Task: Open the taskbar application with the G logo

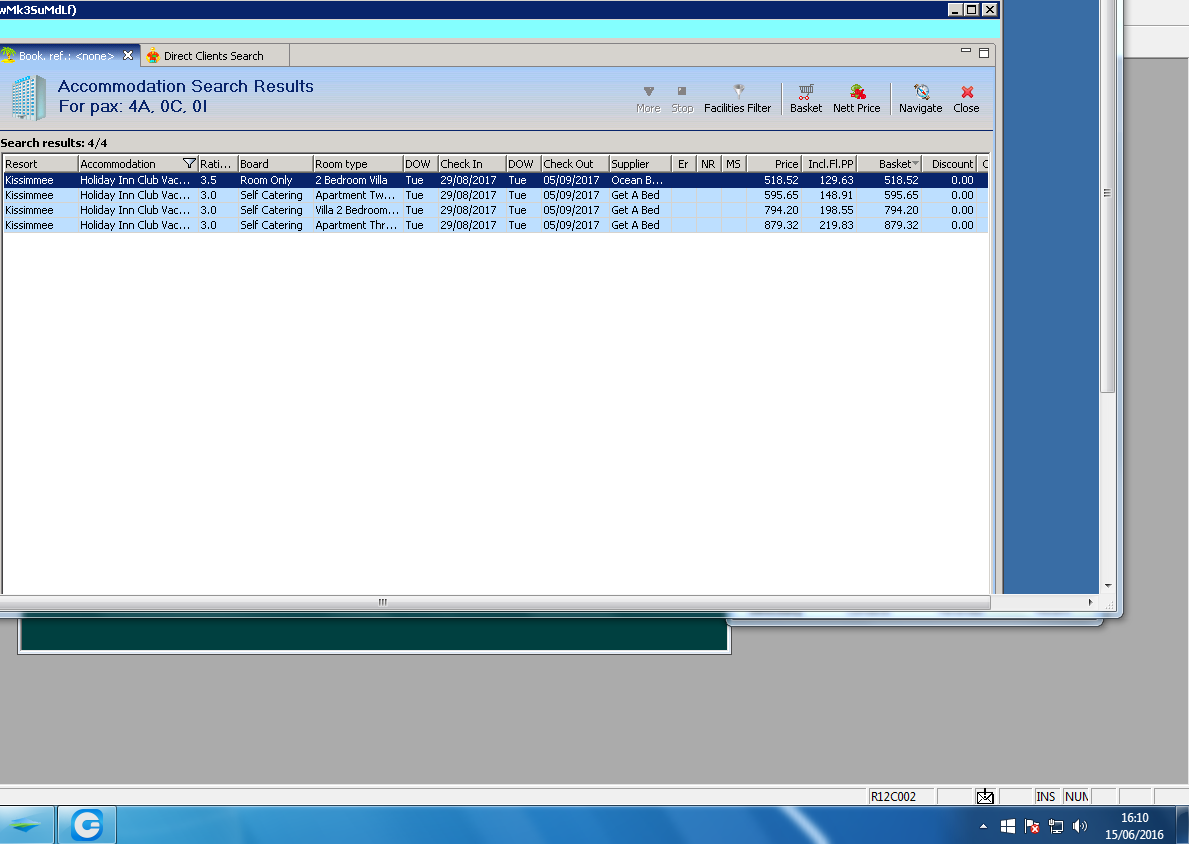Action: click(x=87, y=825)
